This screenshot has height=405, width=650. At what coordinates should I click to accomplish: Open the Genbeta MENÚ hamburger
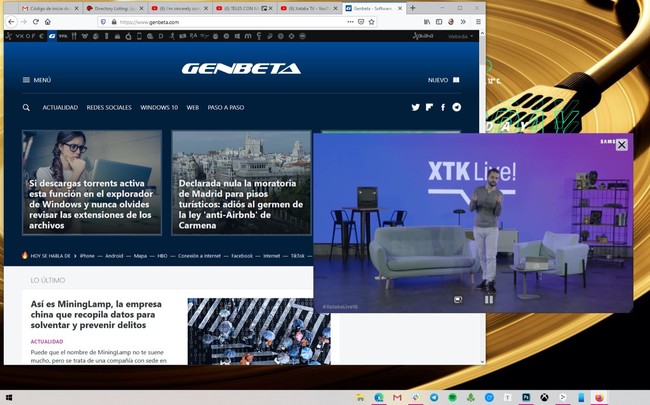click(x=37, y=80)
